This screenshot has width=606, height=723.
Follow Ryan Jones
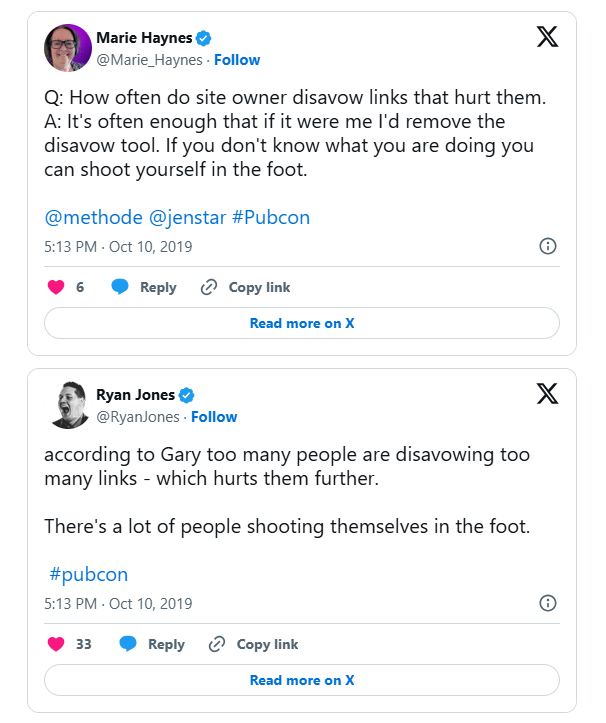point(214,417)
